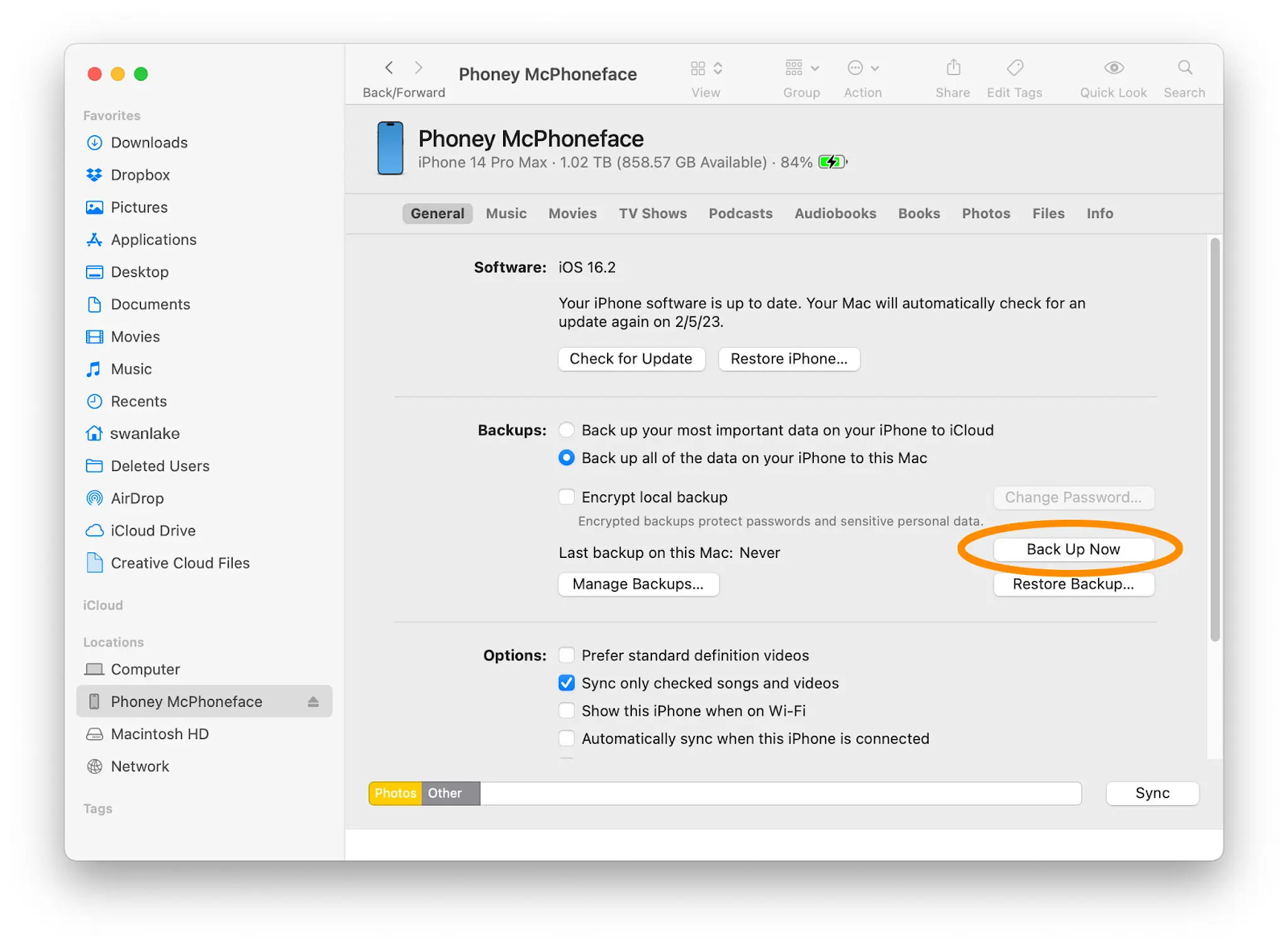Open the Group dropdown in toolbar

pyautogui.click(x=802, y=68)
